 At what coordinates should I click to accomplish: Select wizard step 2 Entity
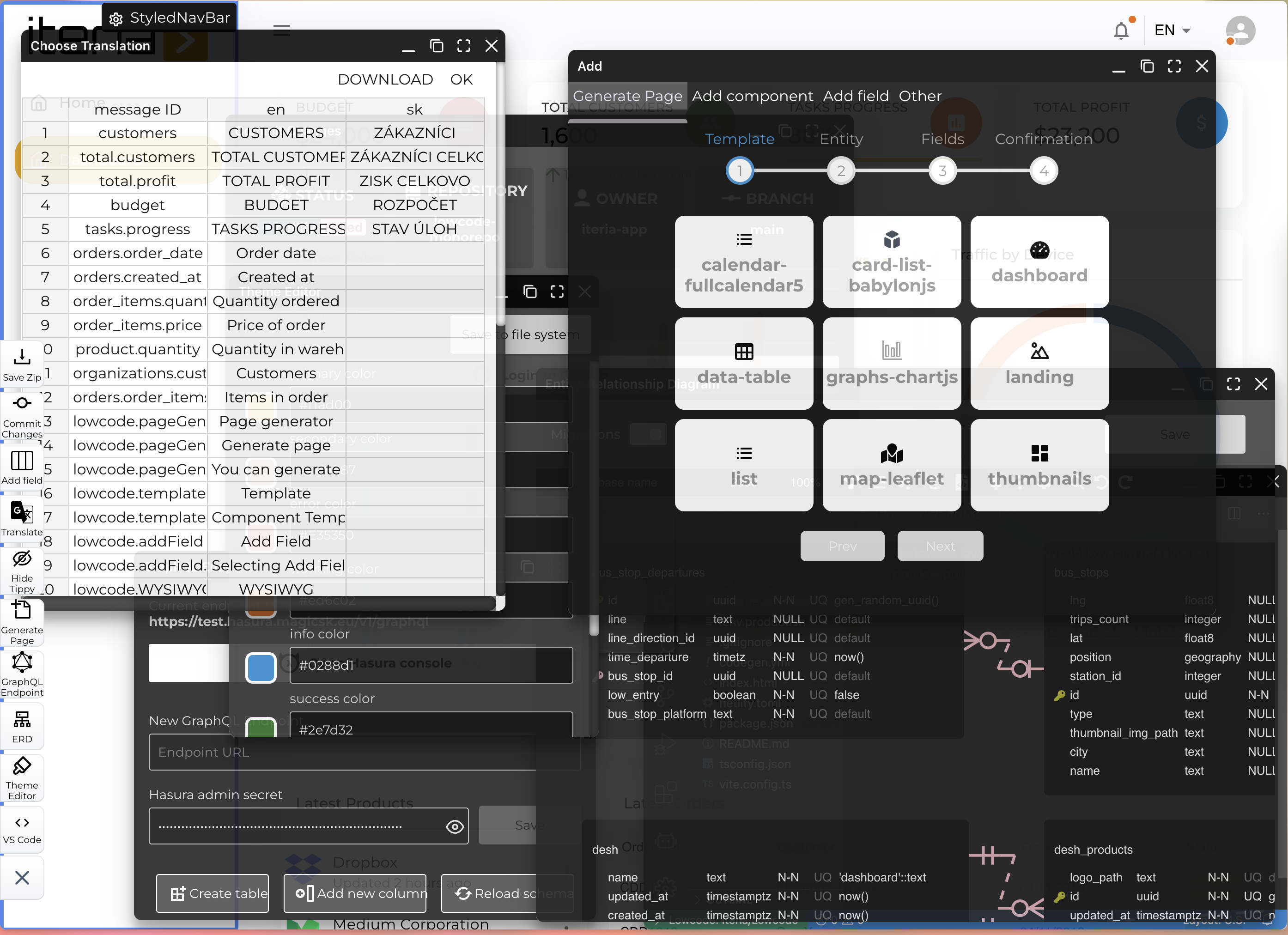(841, 170)
